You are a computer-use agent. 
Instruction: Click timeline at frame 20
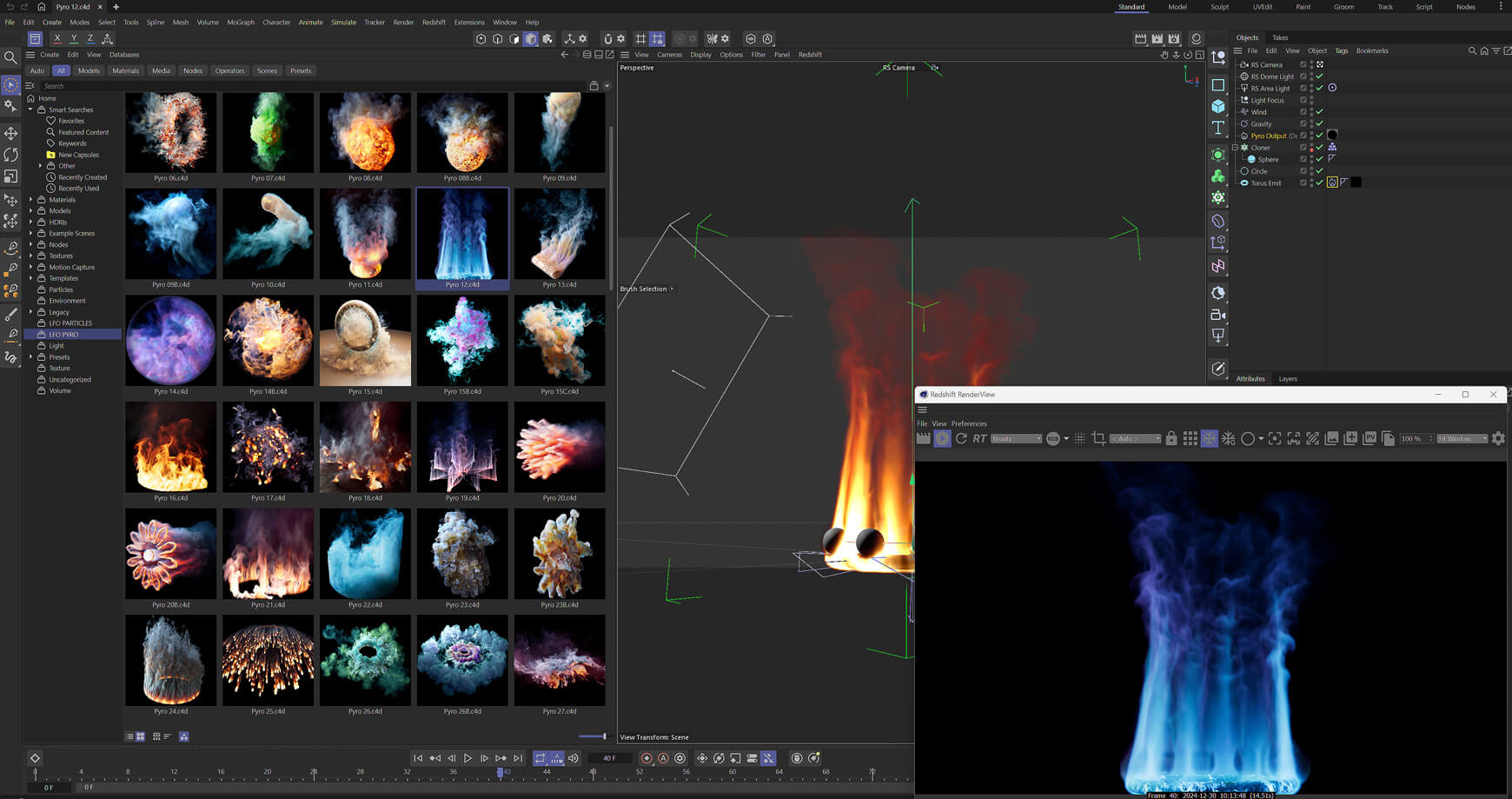point(268,771)
